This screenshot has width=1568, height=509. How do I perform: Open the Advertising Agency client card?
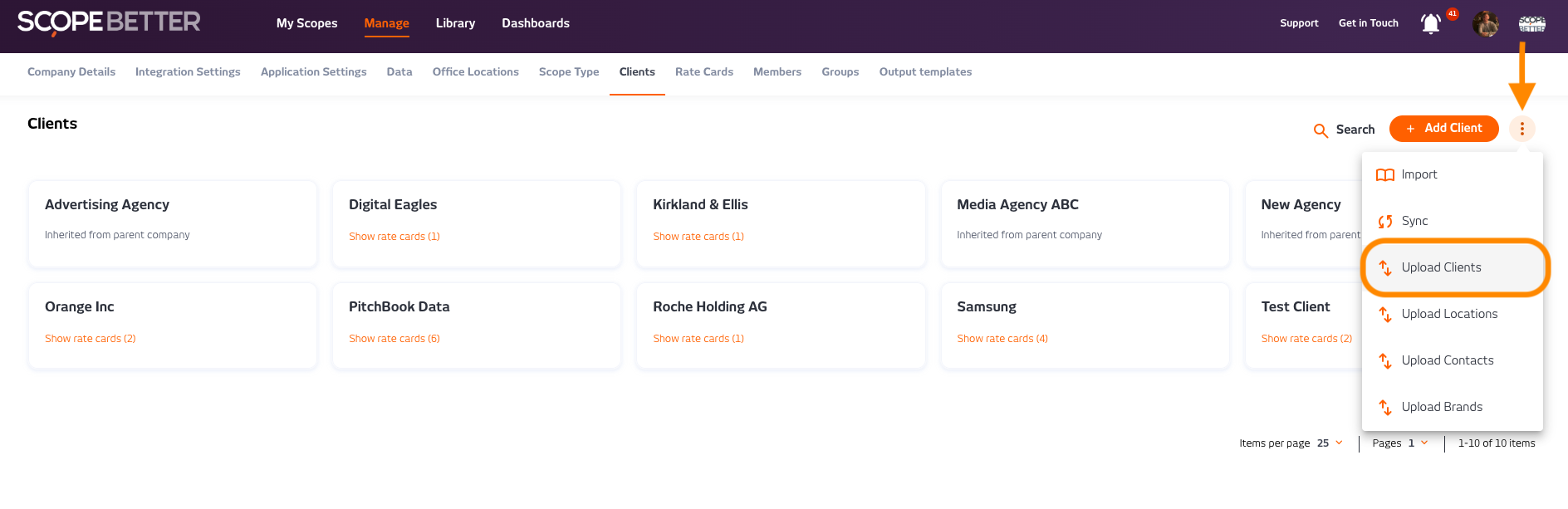(172, 223)
